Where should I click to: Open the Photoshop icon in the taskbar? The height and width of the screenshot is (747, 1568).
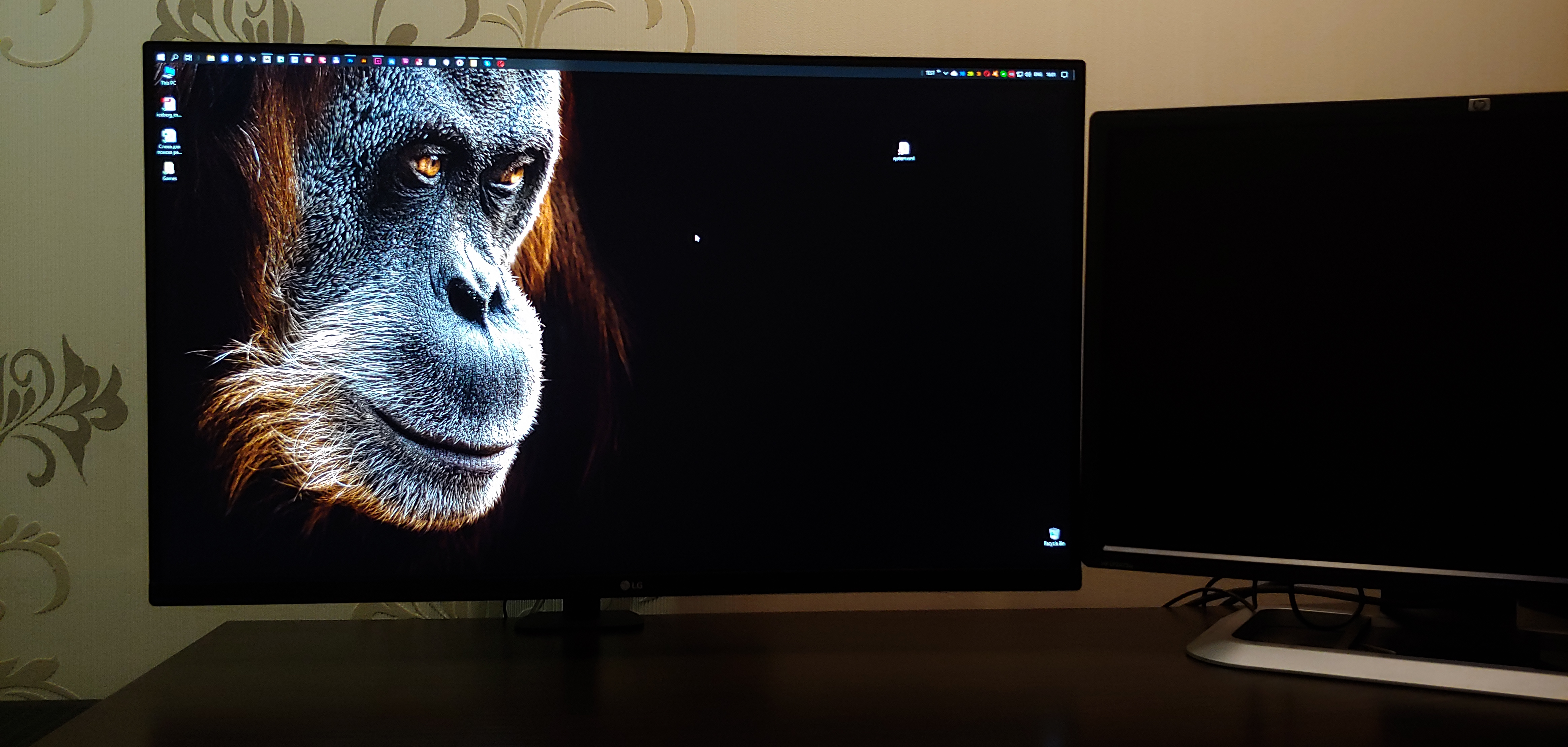(x=351, y=61)
